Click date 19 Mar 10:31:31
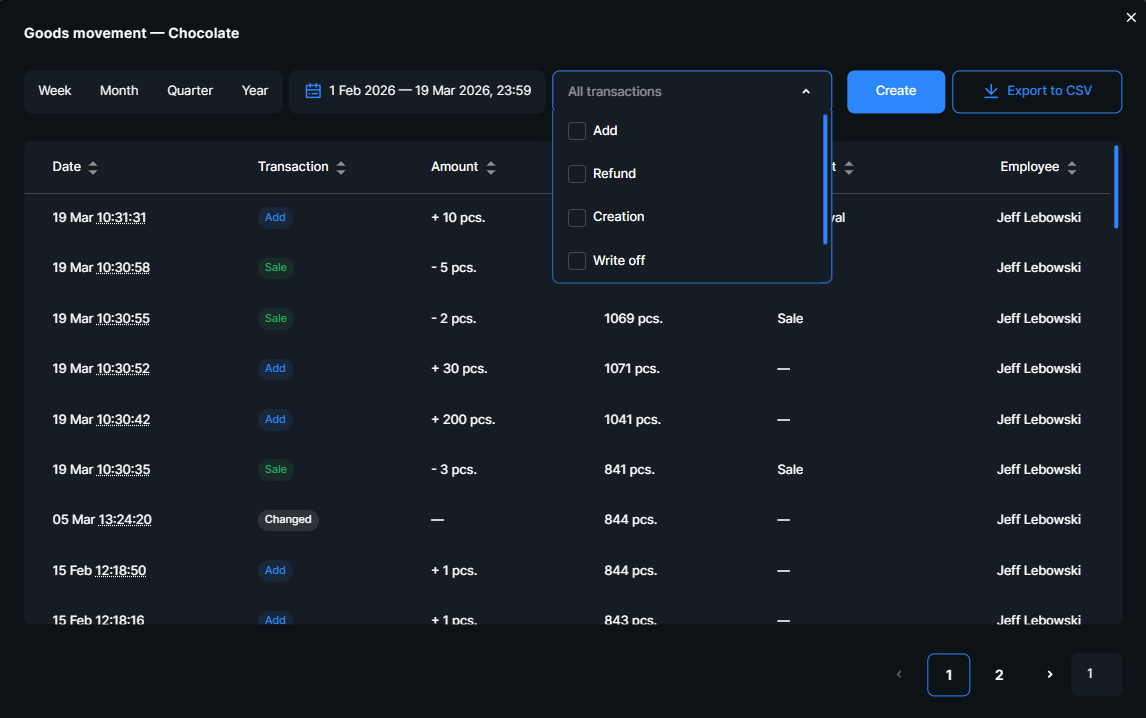Viewport: 1146px width, 718px height. coord(99,218)
